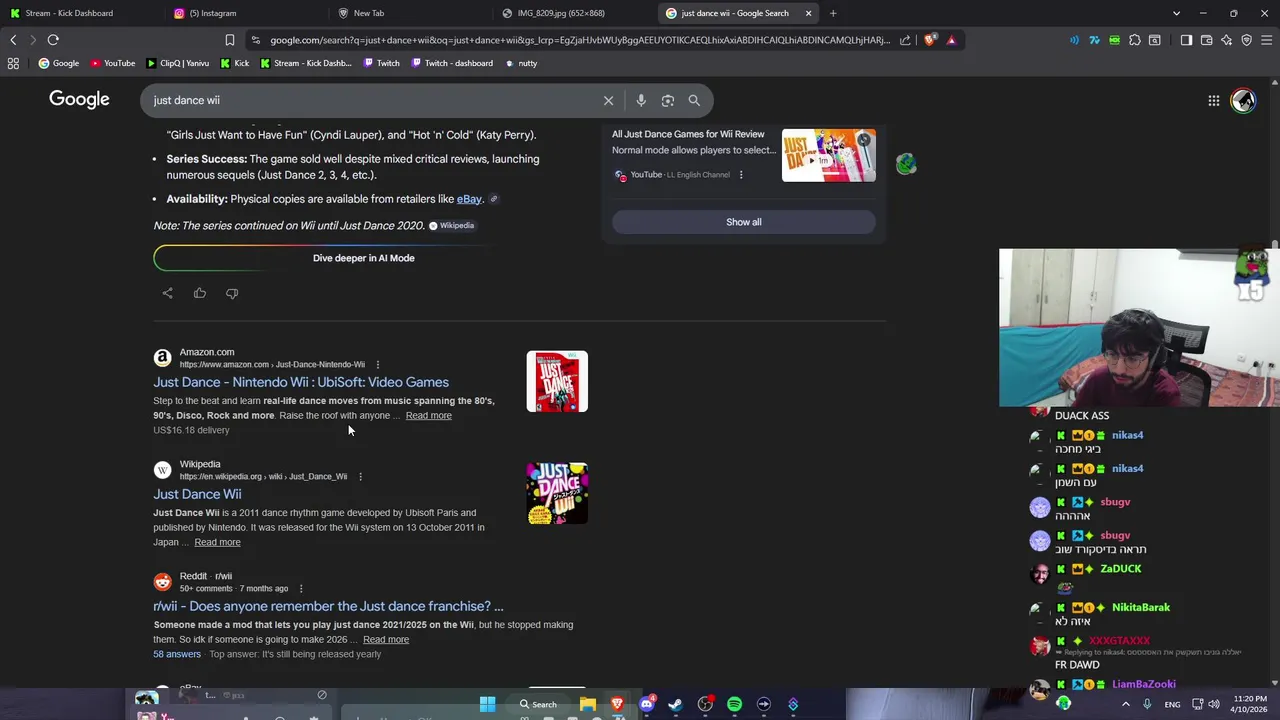Open more options for Reddit result
The width and height of the screenshot is (1280, 720).
click(x=300, y=588)
